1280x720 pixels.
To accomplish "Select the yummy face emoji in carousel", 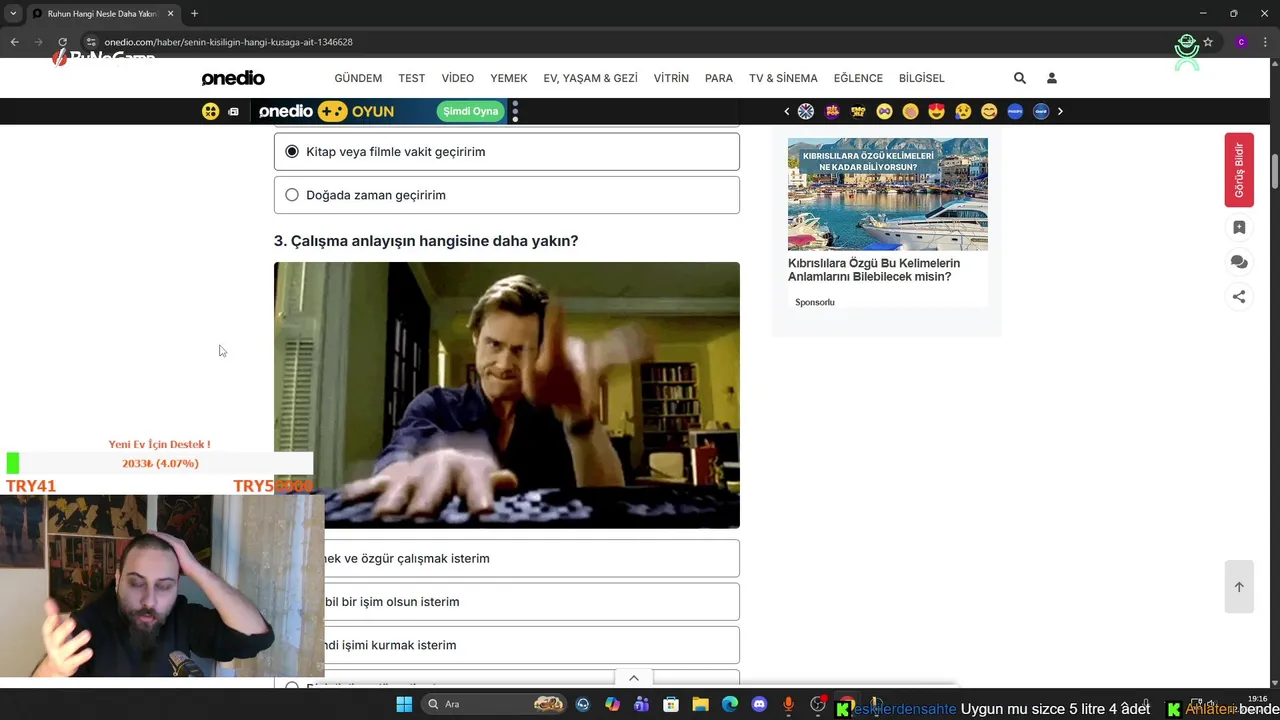I will tap(989, 111).
